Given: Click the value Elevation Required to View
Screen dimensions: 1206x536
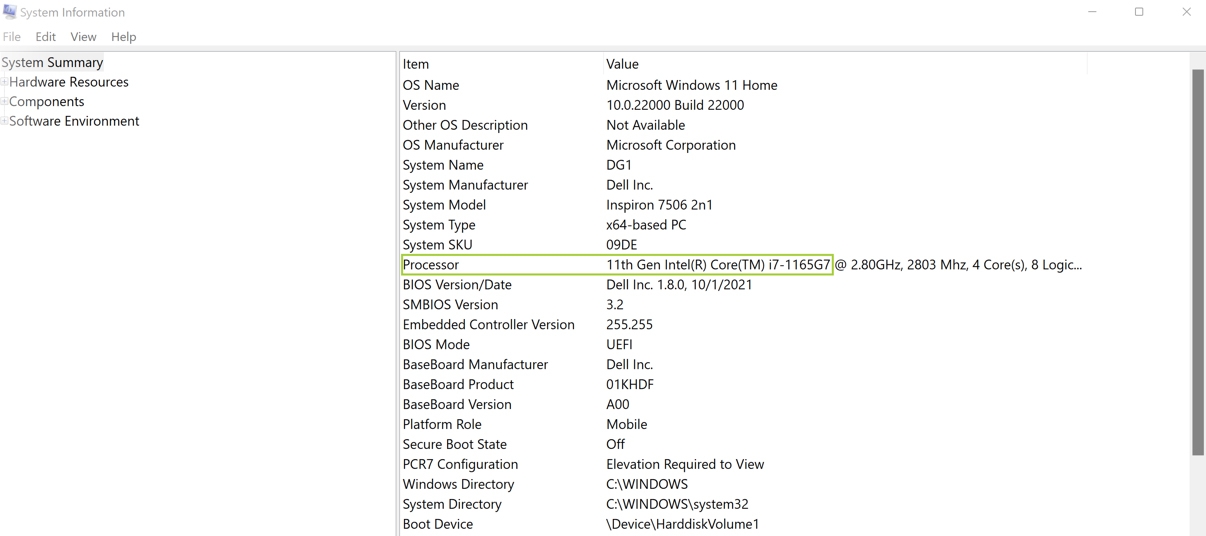Looking at the screenshot, I should click(685, 464).
